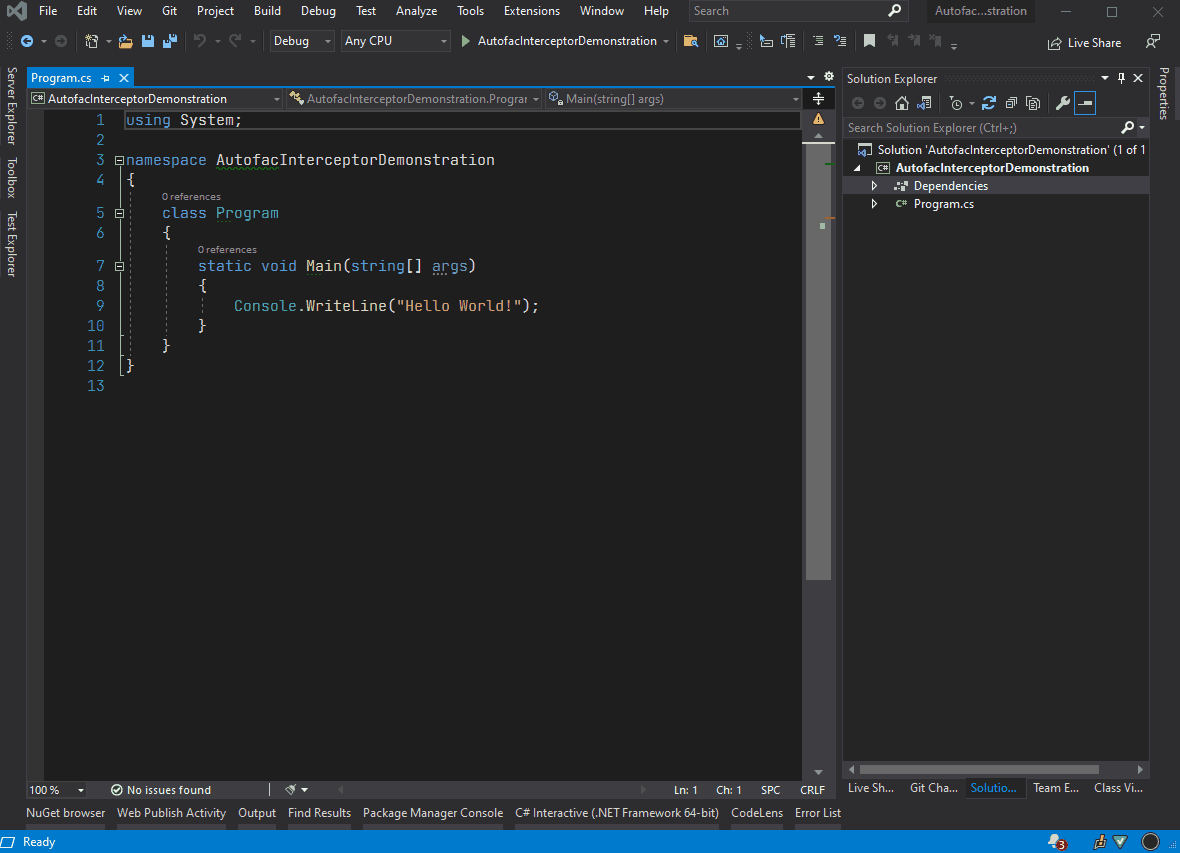Click the Save All icon
This screenshot has height=853, width=1180.
pos(169,41)
